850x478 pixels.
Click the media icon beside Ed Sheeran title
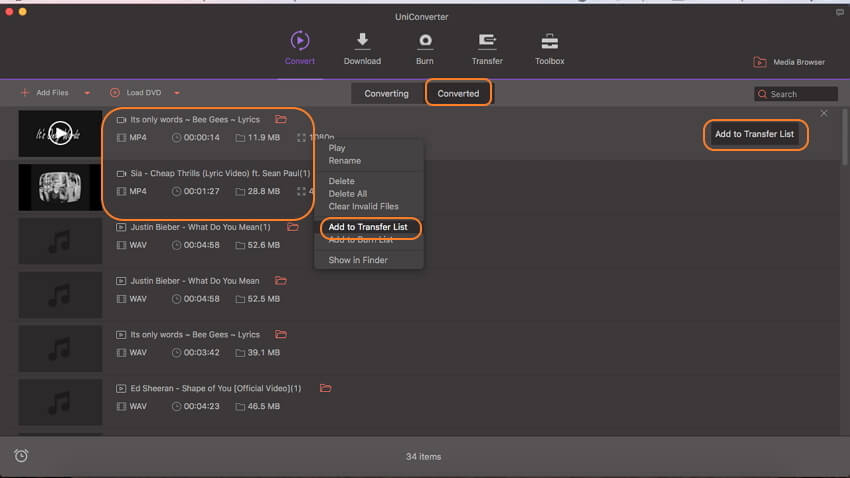click(121, 389)
